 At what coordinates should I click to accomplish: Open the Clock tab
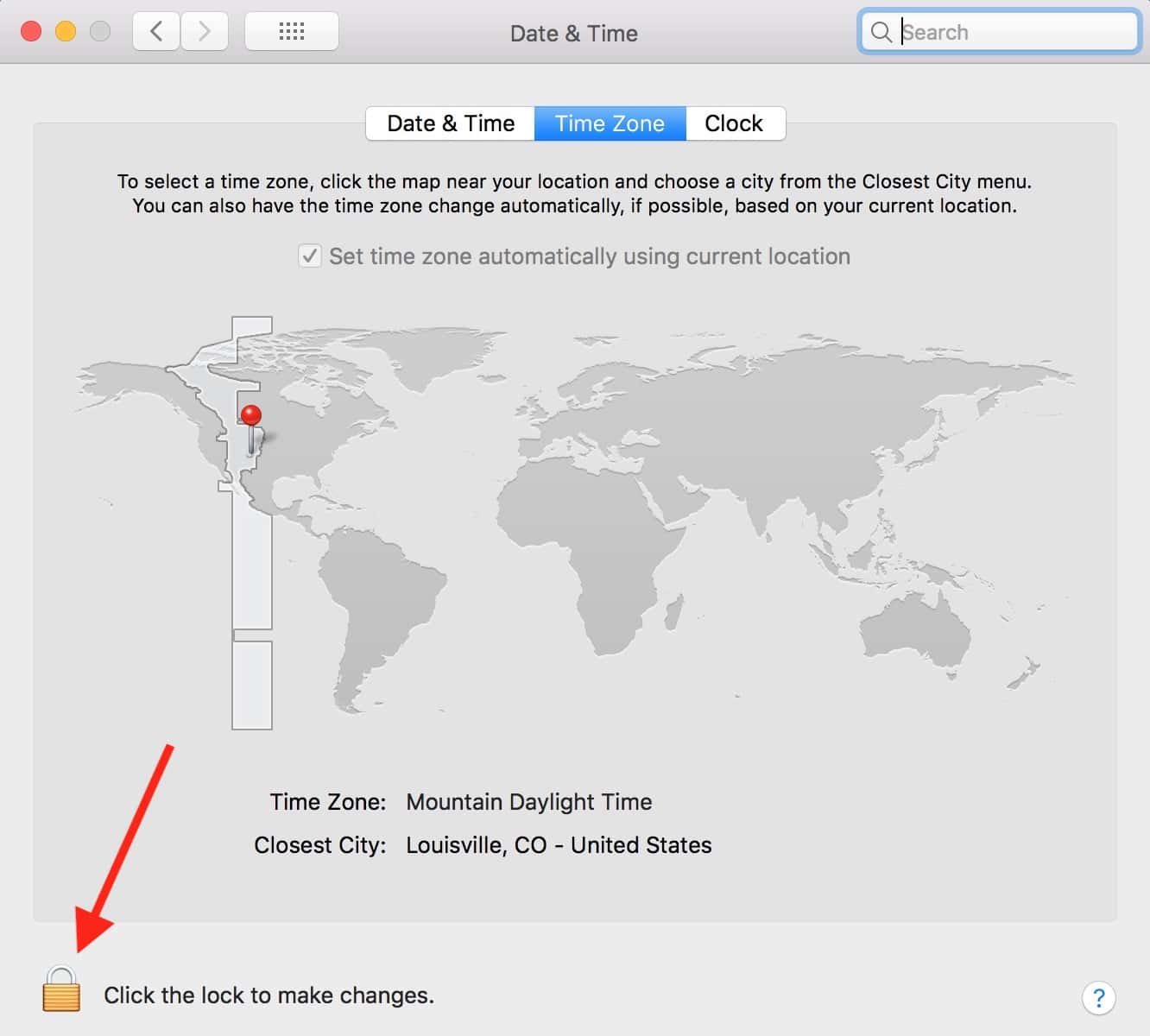pos(734,123)
